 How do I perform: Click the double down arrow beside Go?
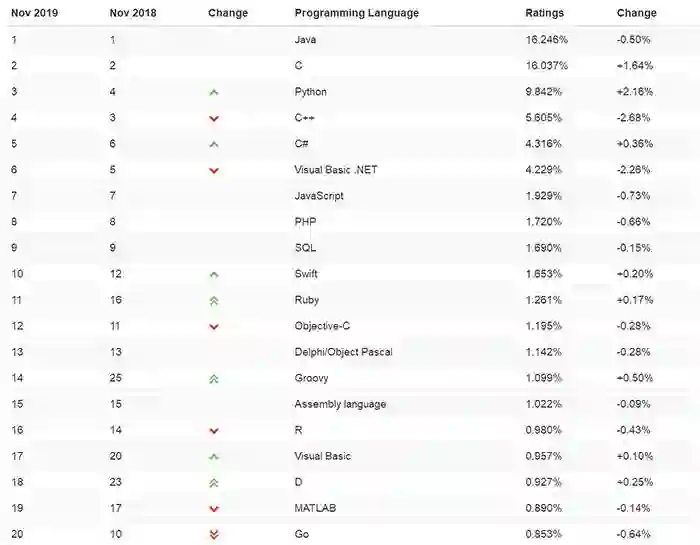point(214,535)
